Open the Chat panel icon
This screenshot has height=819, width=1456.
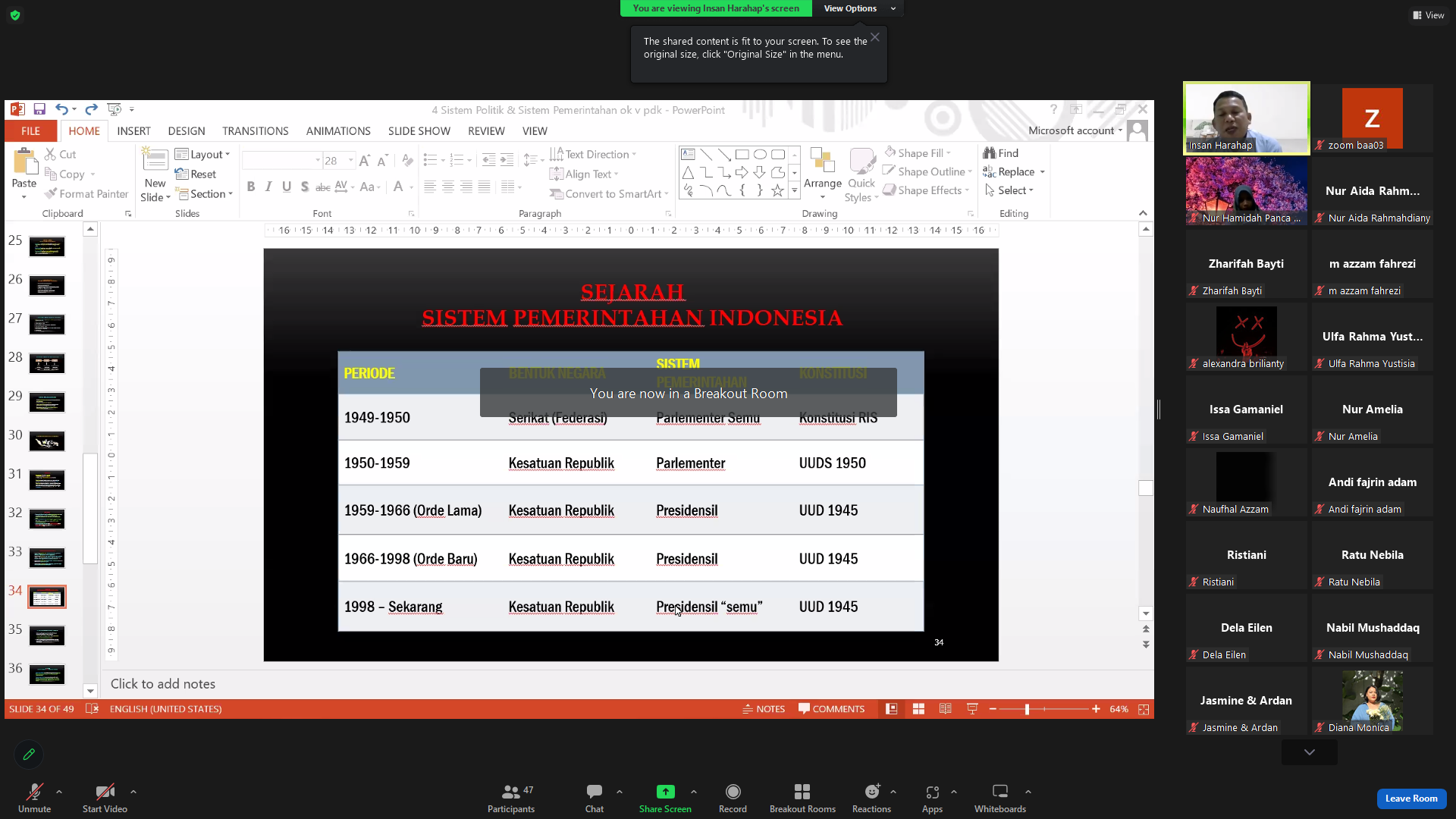(595, 792)
